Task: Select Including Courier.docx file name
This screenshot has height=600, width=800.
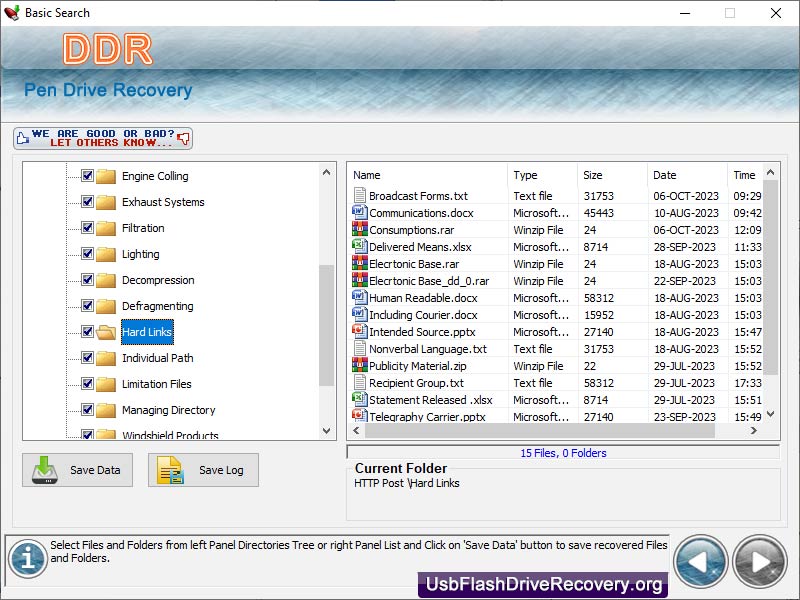Action: (423, 315)
